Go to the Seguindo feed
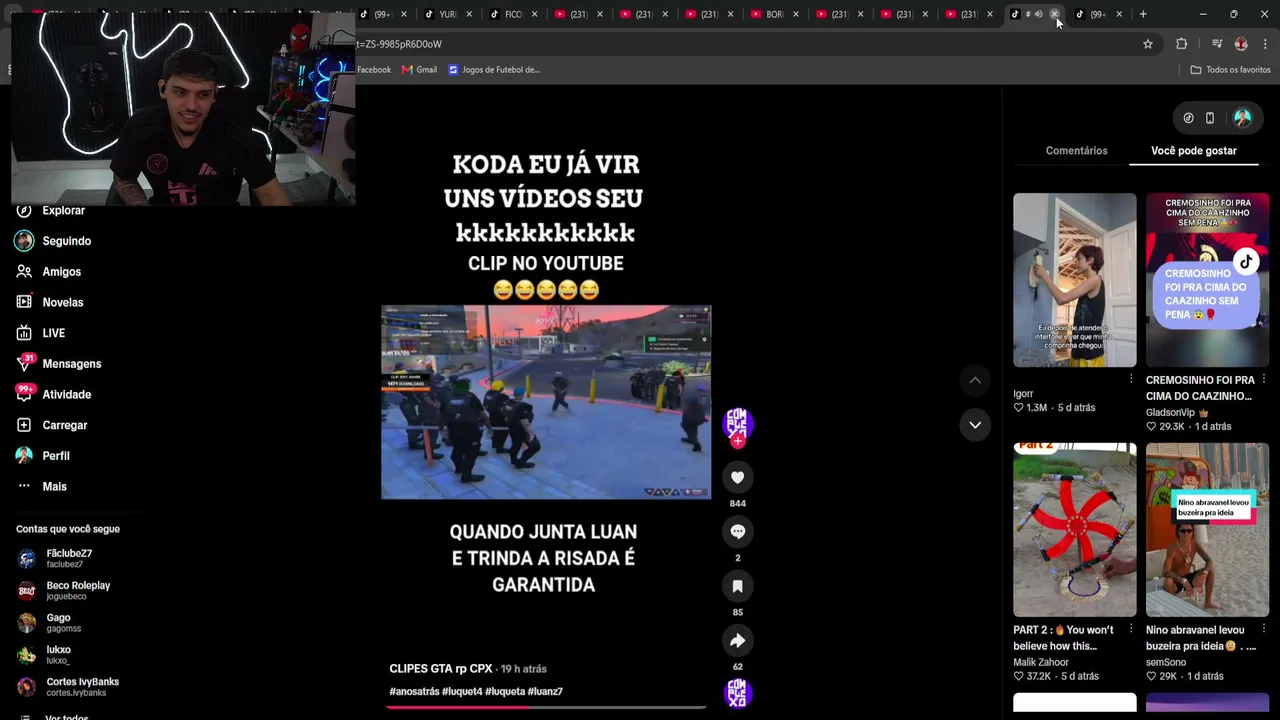Viewport: 1280px width, 720px height. (54, 241)
